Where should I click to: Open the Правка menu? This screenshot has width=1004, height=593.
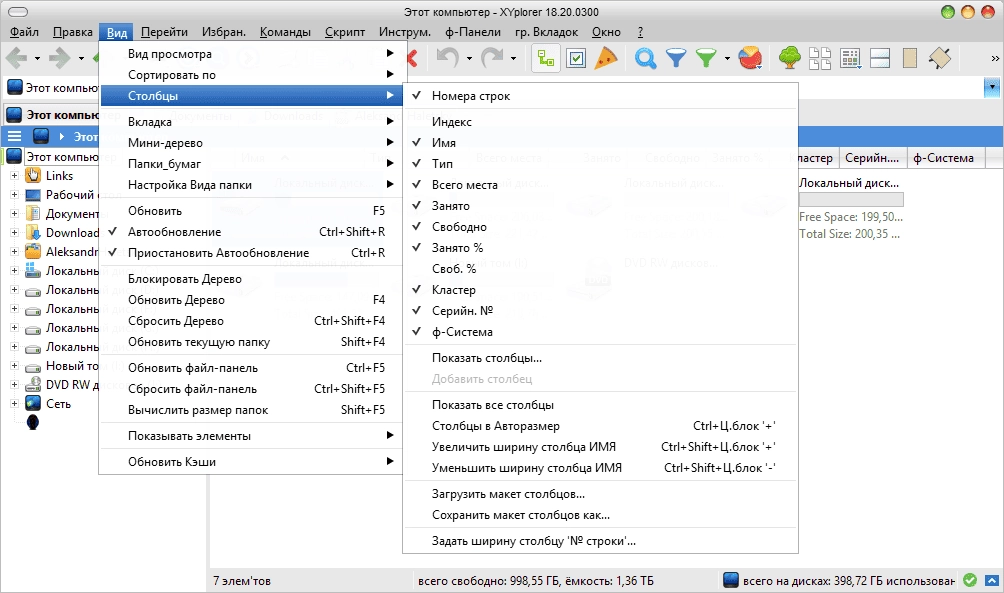click(72, 31)
